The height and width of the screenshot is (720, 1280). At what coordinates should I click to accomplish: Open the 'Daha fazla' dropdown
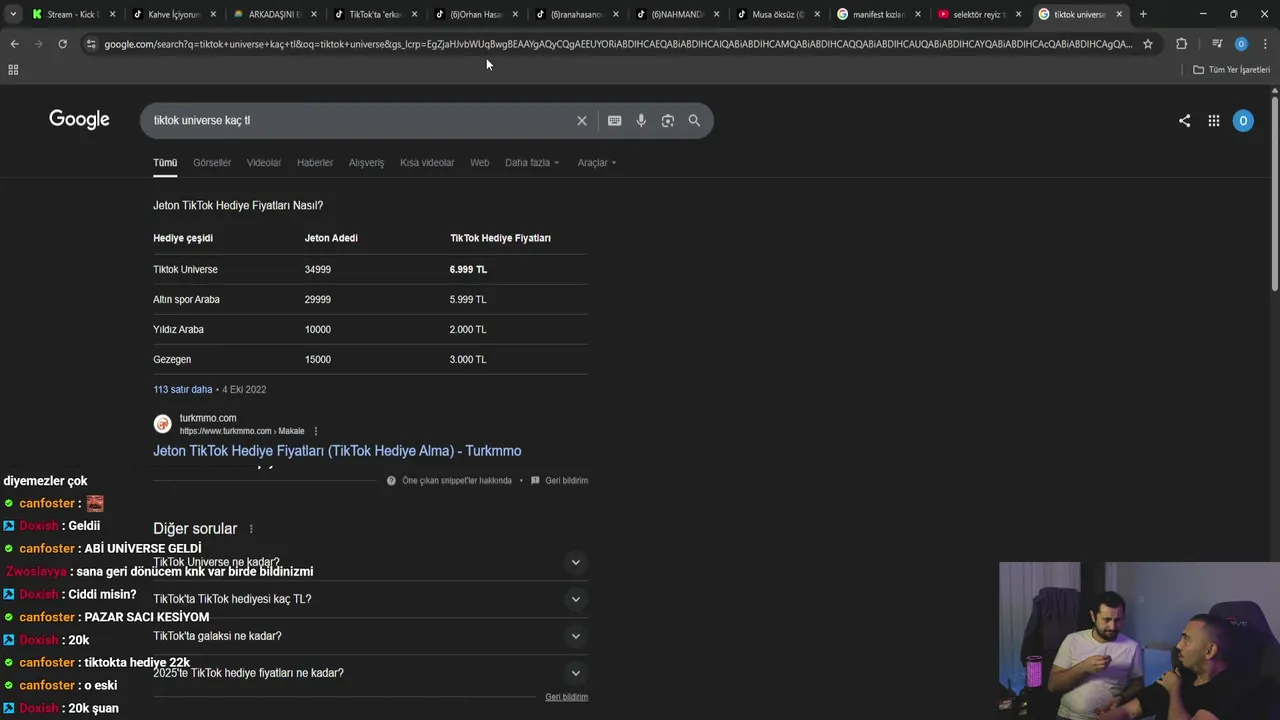point(532,162)
